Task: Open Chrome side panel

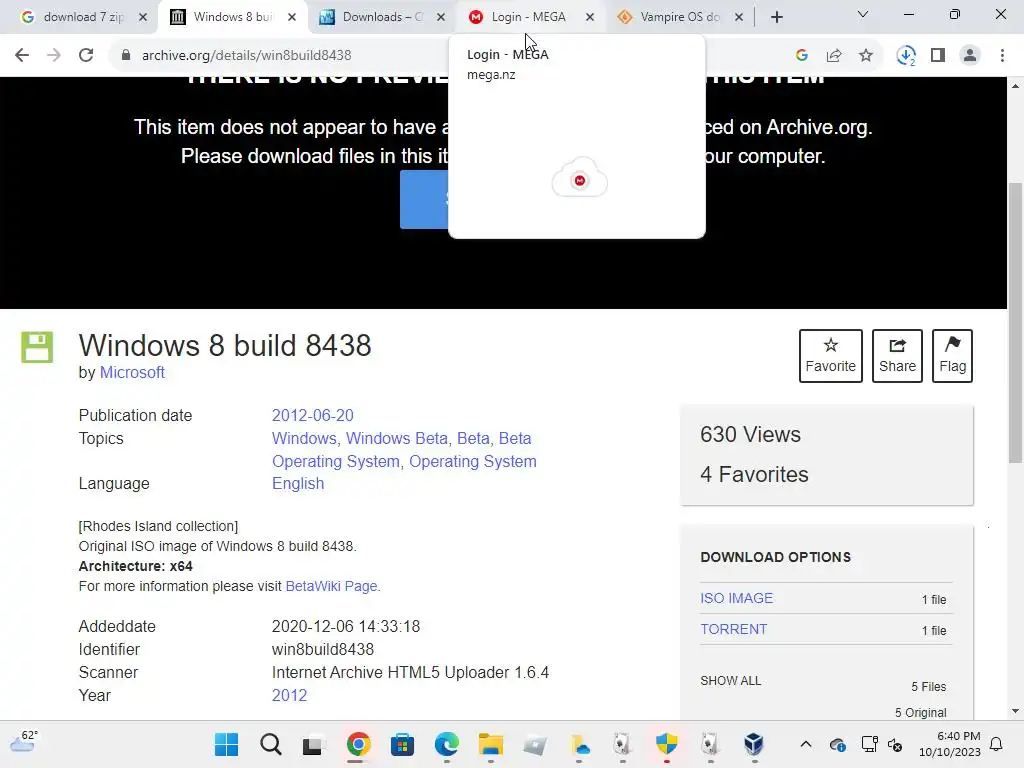Action: [x=938, y=56]
